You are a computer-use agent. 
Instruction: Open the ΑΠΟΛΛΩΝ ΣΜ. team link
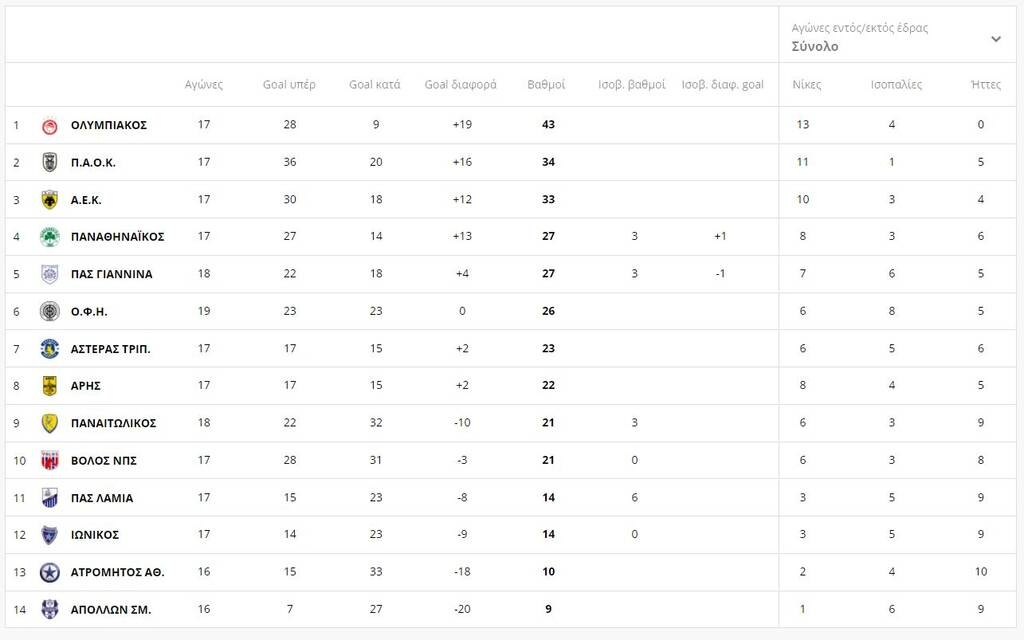110,609
